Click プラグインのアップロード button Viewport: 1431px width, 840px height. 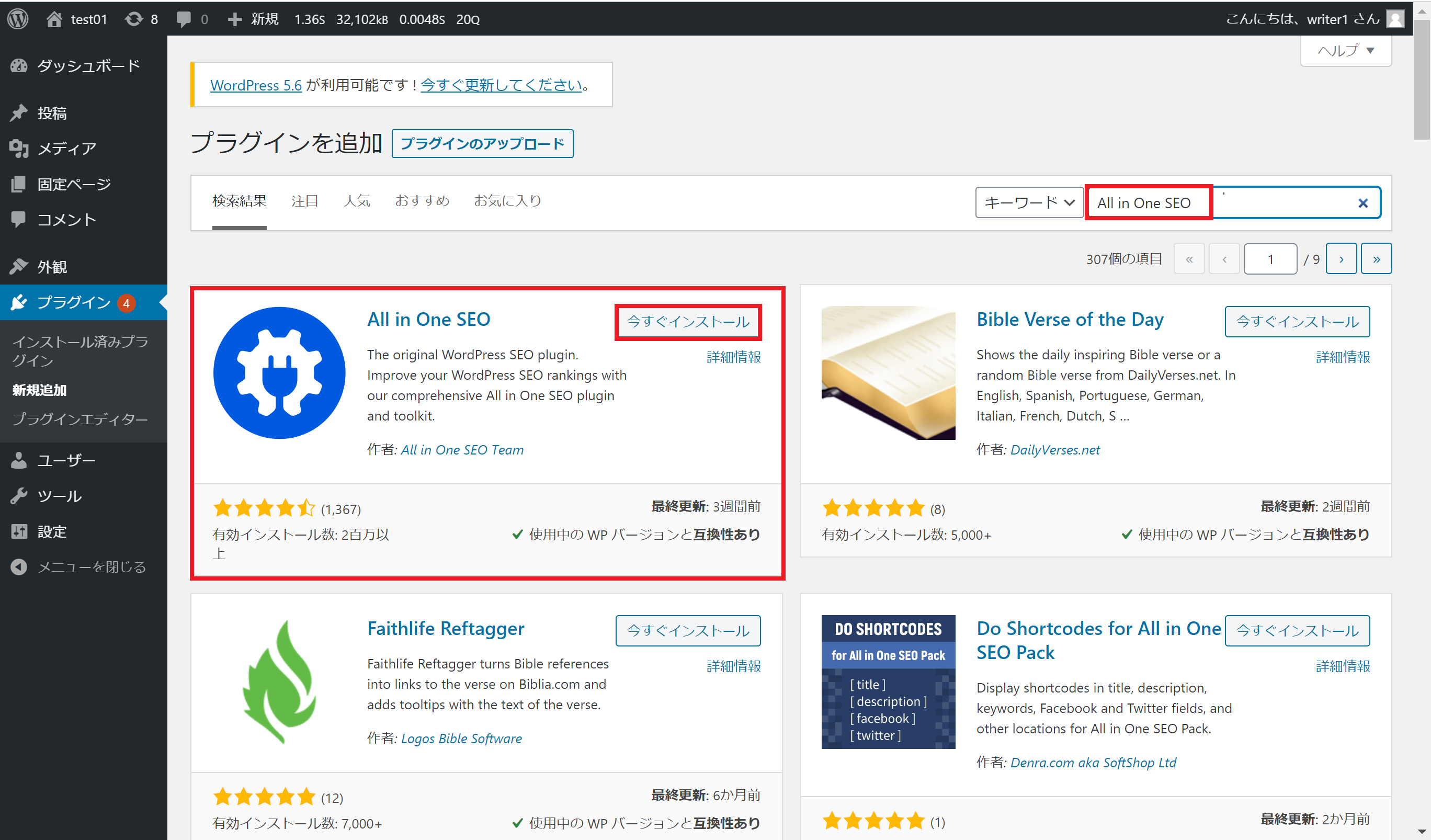coord(482,143)
